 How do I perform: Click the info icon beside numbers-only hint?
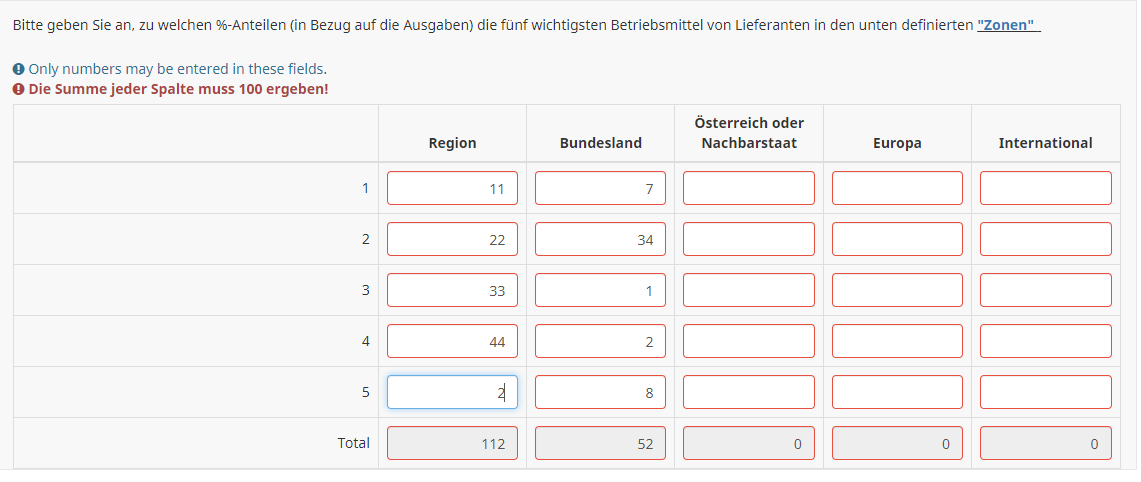(x=19, y=69)
